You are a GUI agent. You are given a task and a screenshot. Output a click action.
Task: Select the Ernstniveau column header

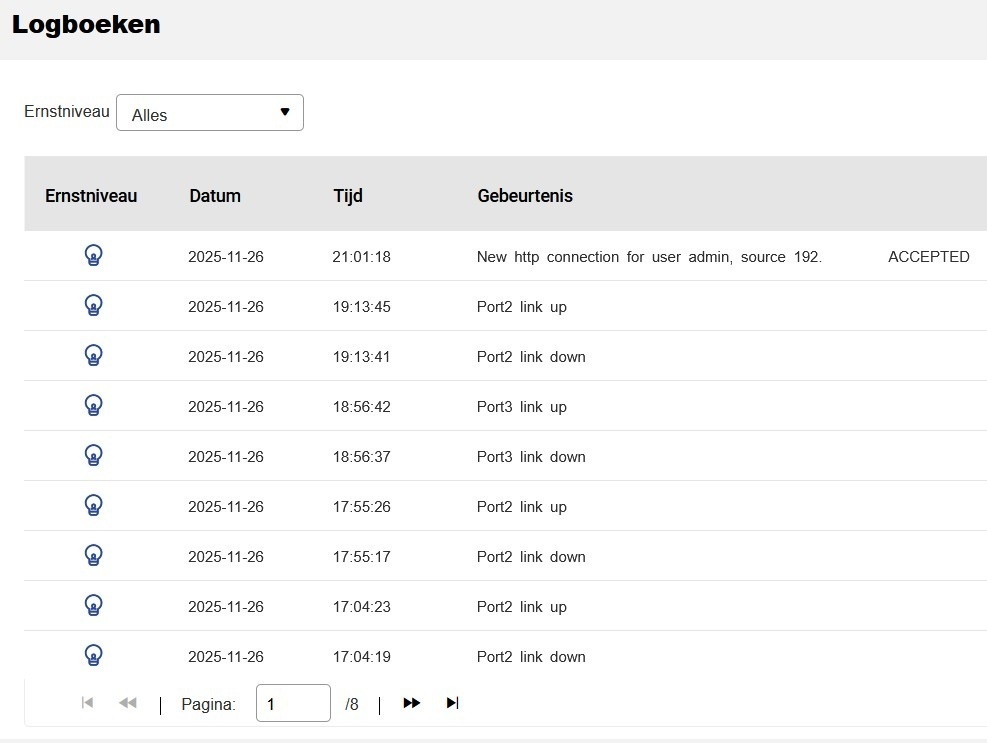(91, 196)
